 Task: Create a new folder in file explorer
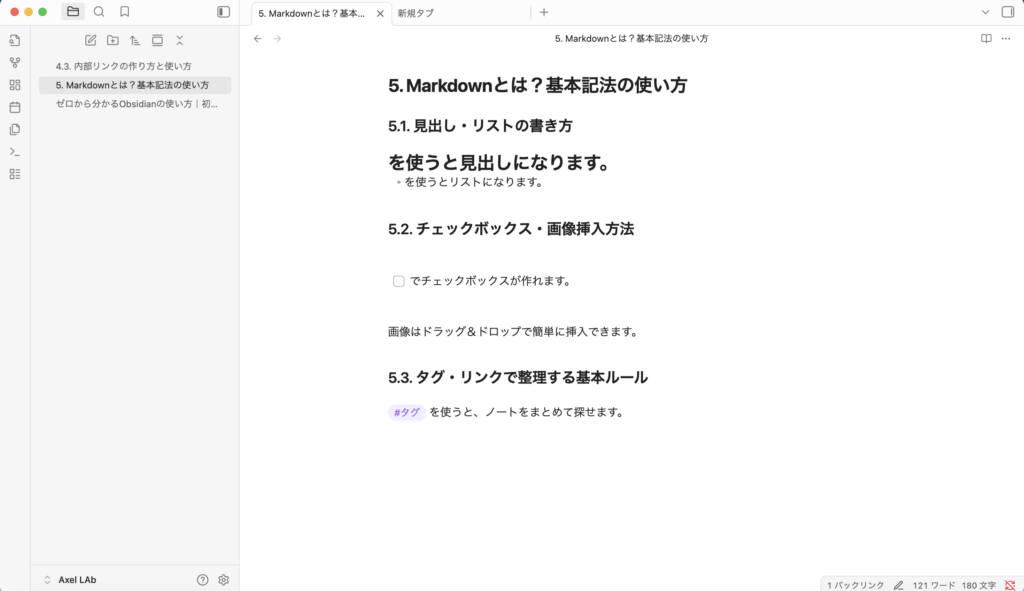[113, 40]
